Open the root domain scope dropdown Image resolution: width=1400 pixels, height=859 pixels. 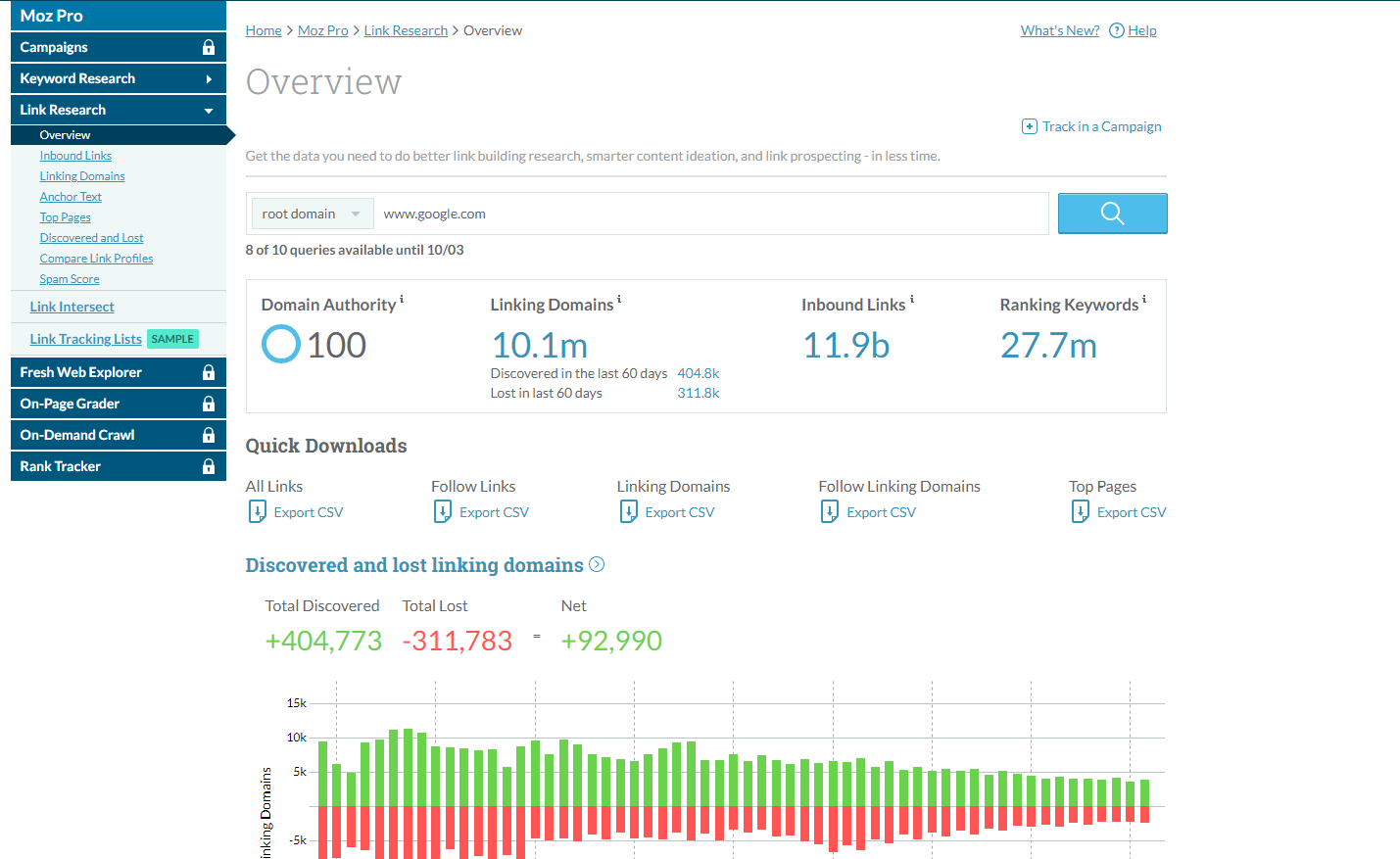(x=313, y=214)
